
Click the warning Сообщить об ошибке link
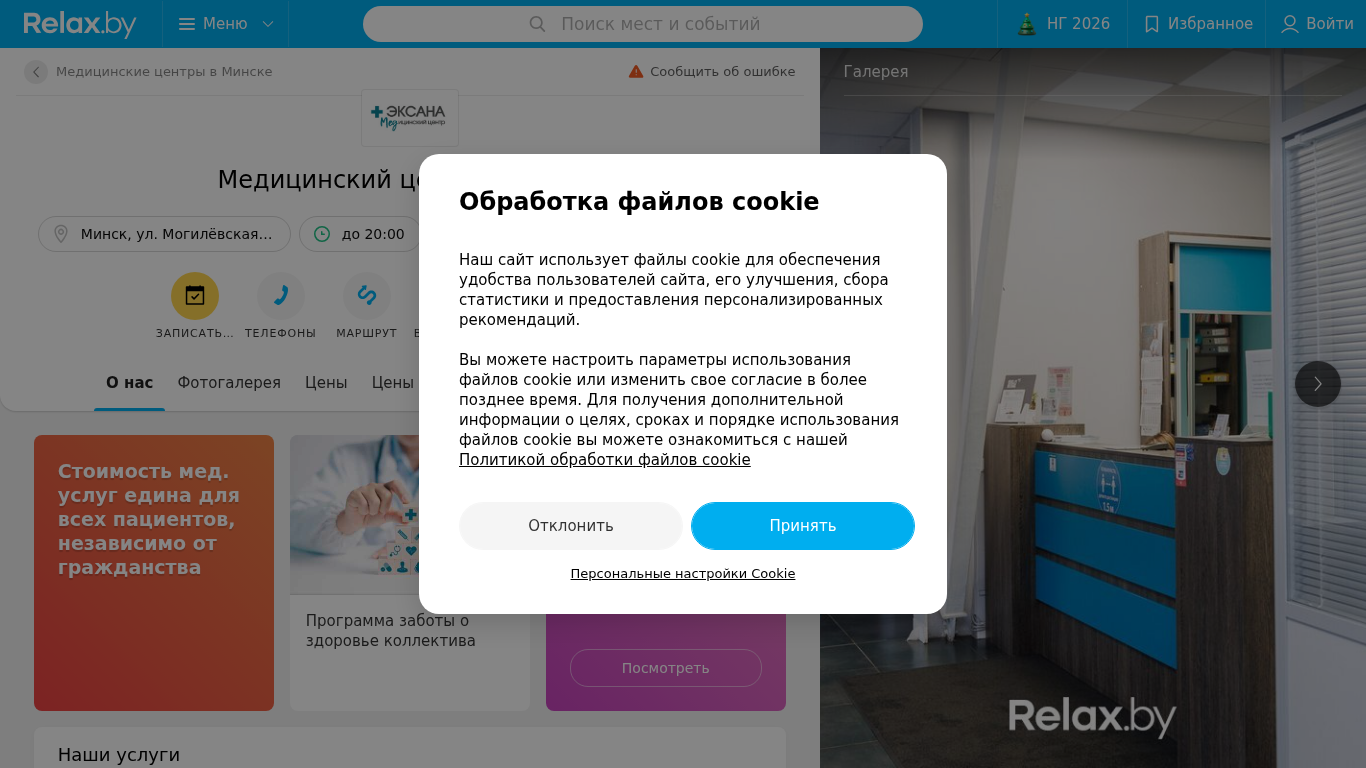[712, 72]
